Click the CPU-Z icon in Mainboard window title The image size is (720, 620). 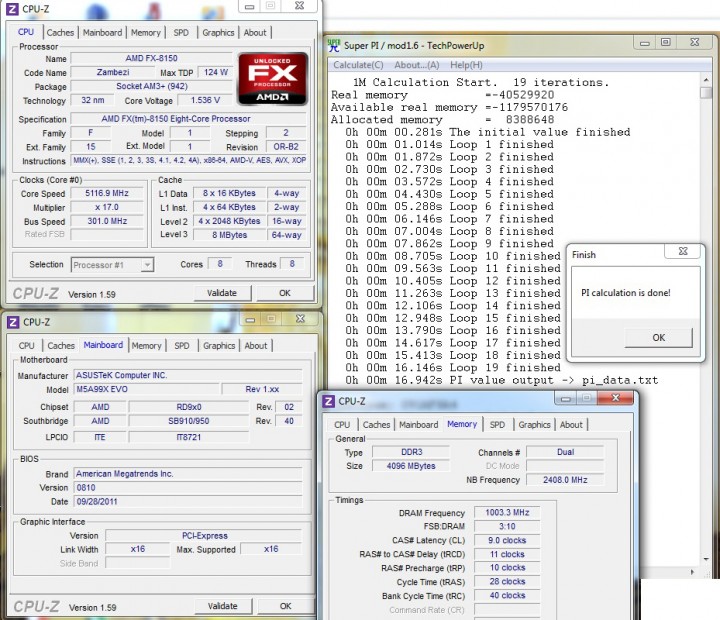pyautogui.click(x=13, y=322)
